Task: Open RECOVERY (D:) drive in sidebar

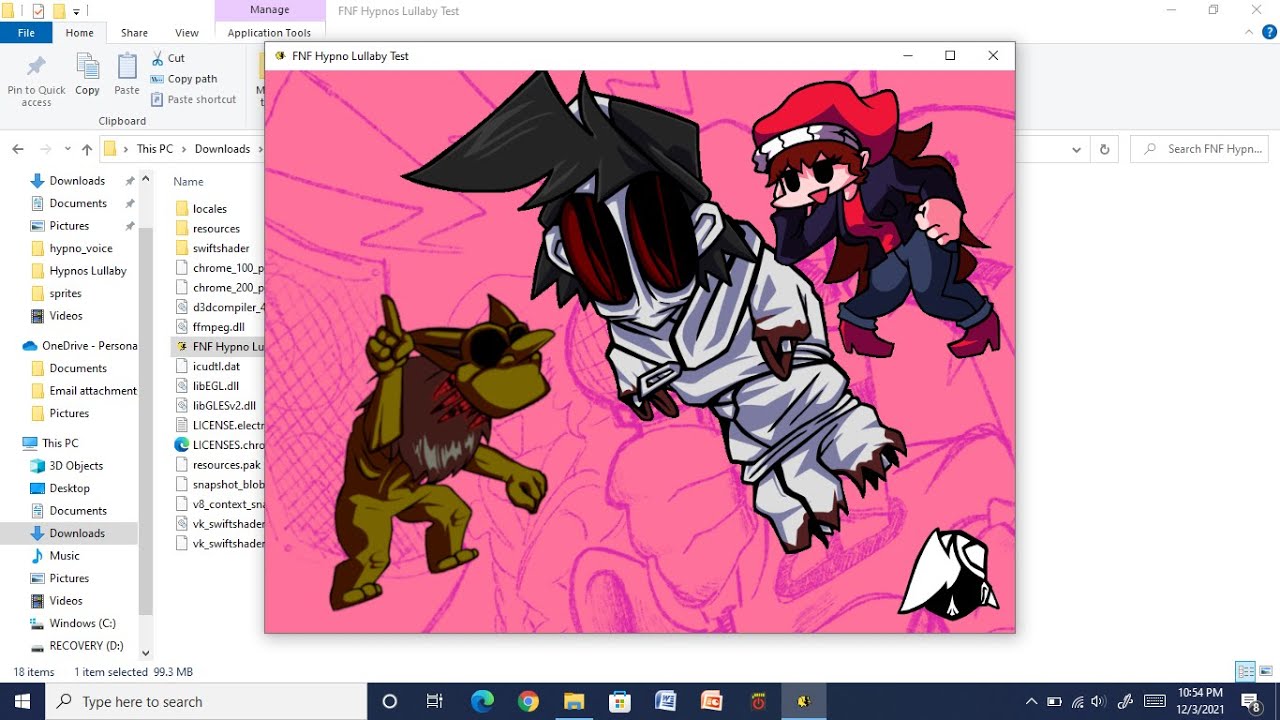Action: coord(86,646)
